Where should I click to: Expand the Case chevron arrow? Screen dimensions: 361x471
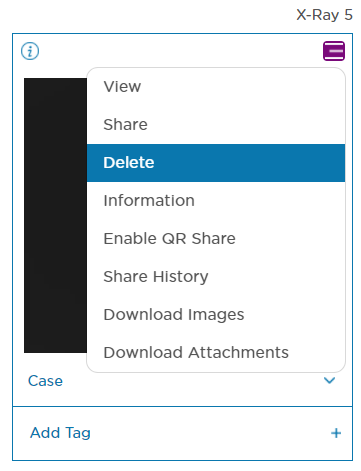329,380
